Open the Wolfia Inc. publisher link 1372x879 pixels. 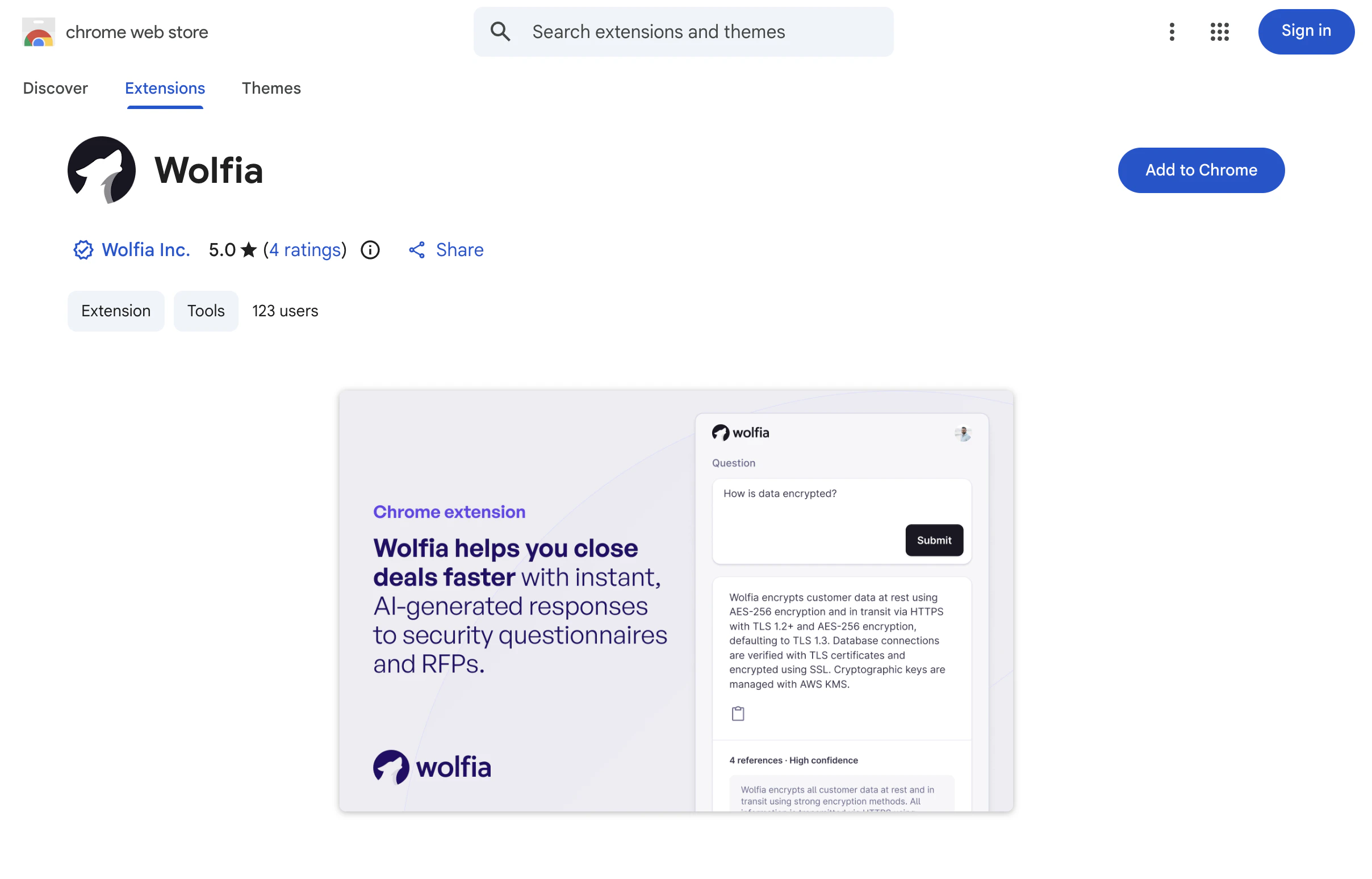point(146,249)
